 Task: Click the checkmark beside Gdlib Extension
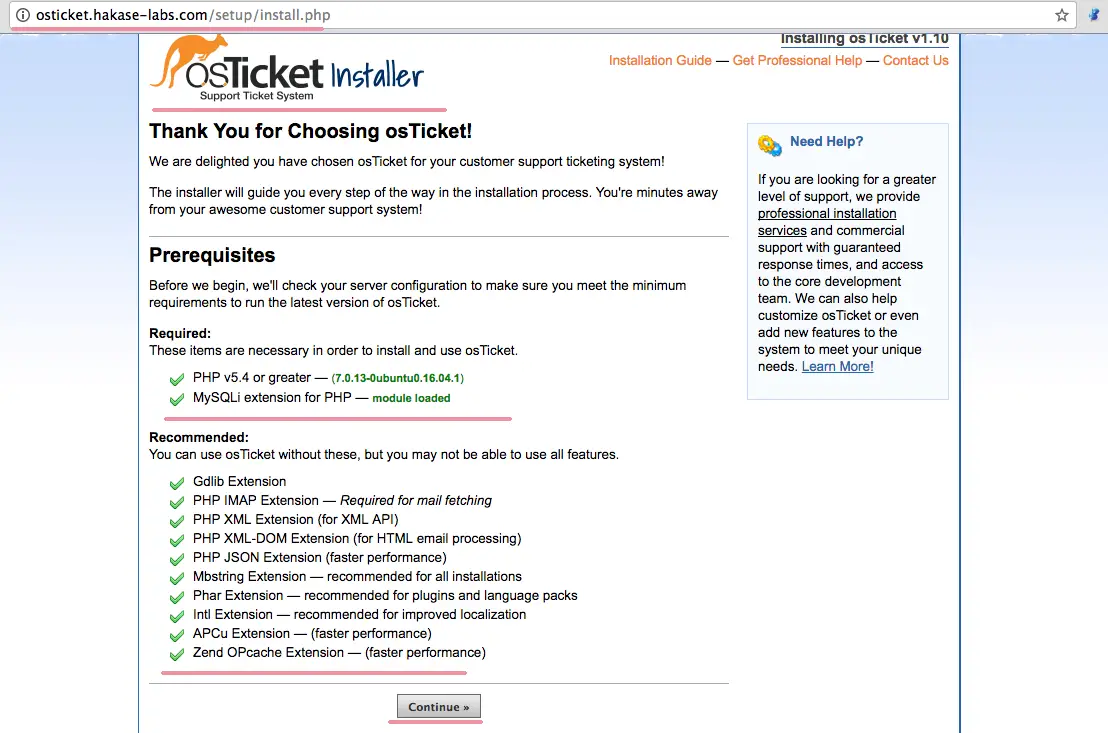click(x=177, y=483)
